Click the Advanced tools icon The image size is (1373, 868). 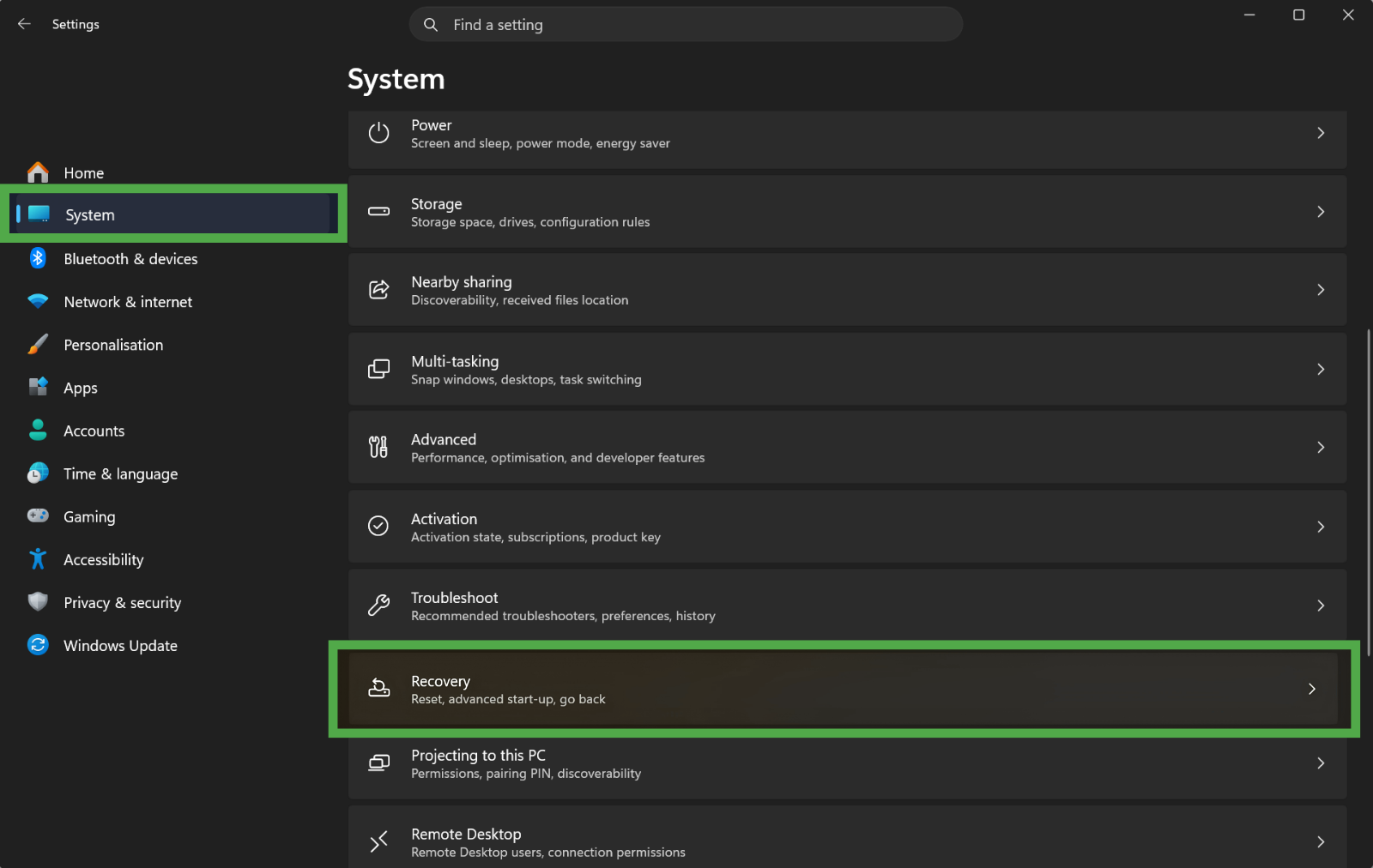click(x=378, y=447)
